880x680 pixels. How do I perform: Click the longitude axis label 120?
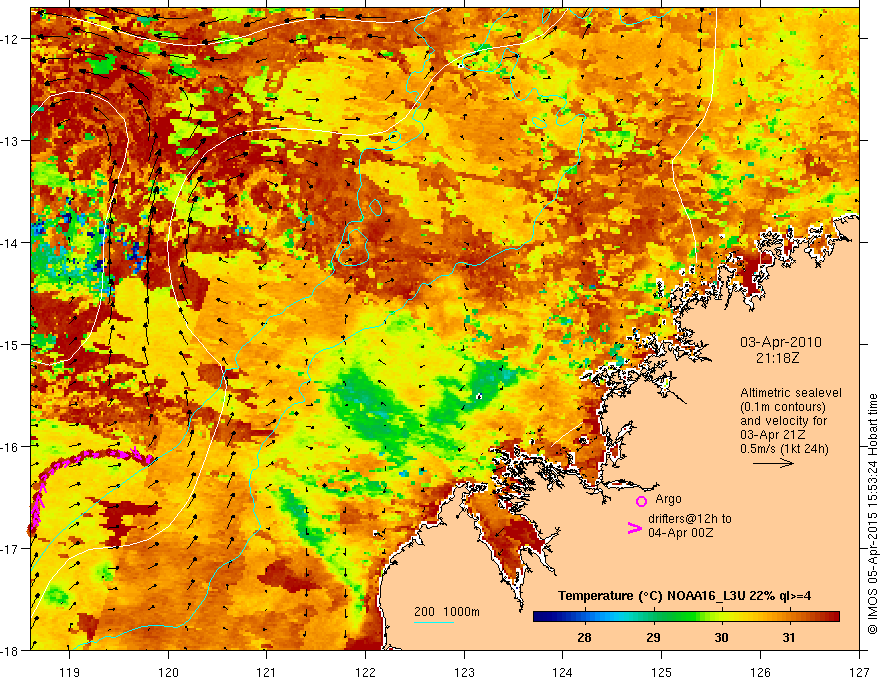pyautogui.click(x=168, y=672)
